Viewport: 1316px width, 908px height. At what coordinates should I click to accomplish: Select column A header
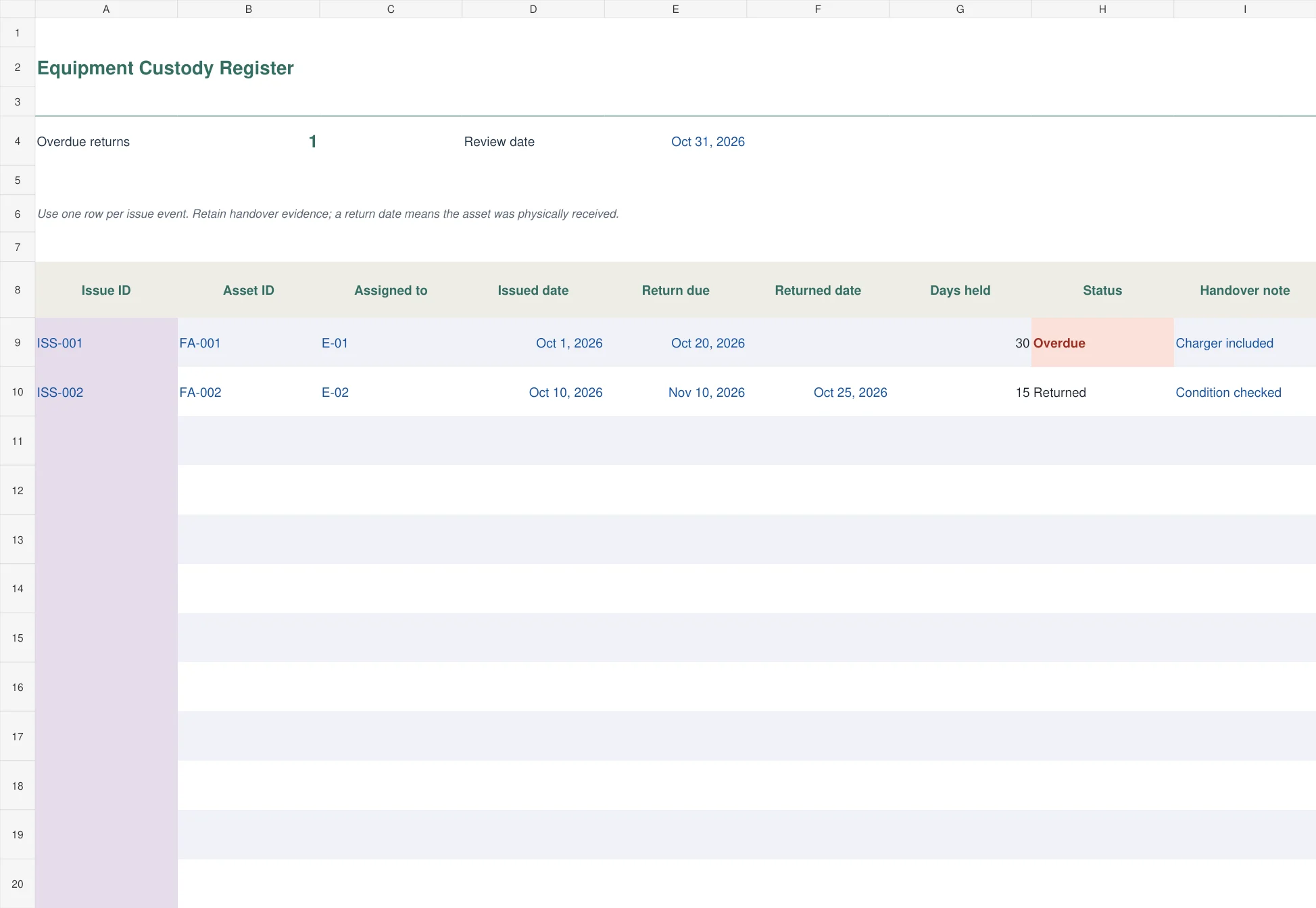click(x=106, y=9)
